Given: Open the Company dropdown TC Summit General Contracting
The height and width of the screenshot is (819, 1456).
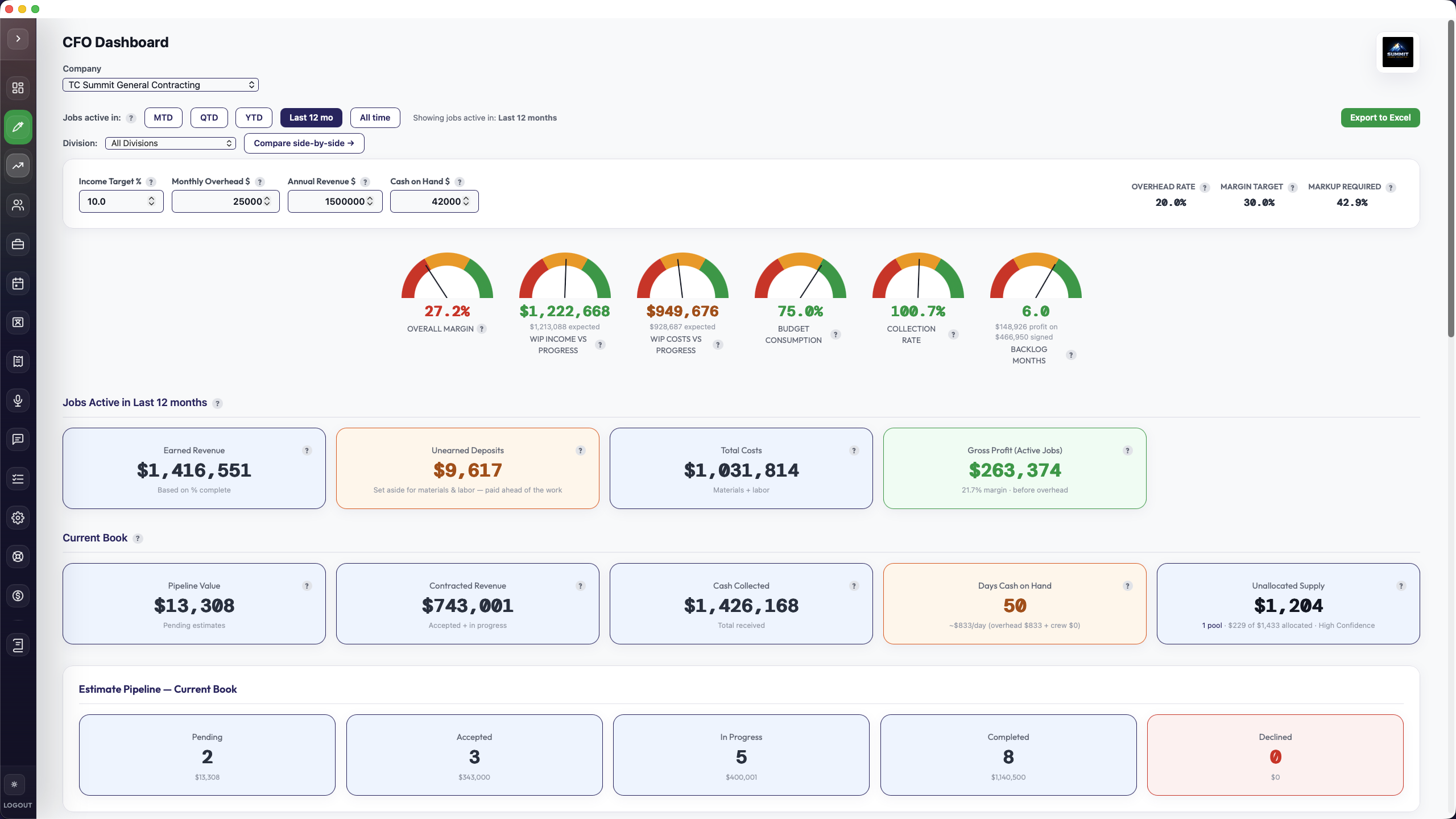Looking at the screenshot, I should click(160, 85).
